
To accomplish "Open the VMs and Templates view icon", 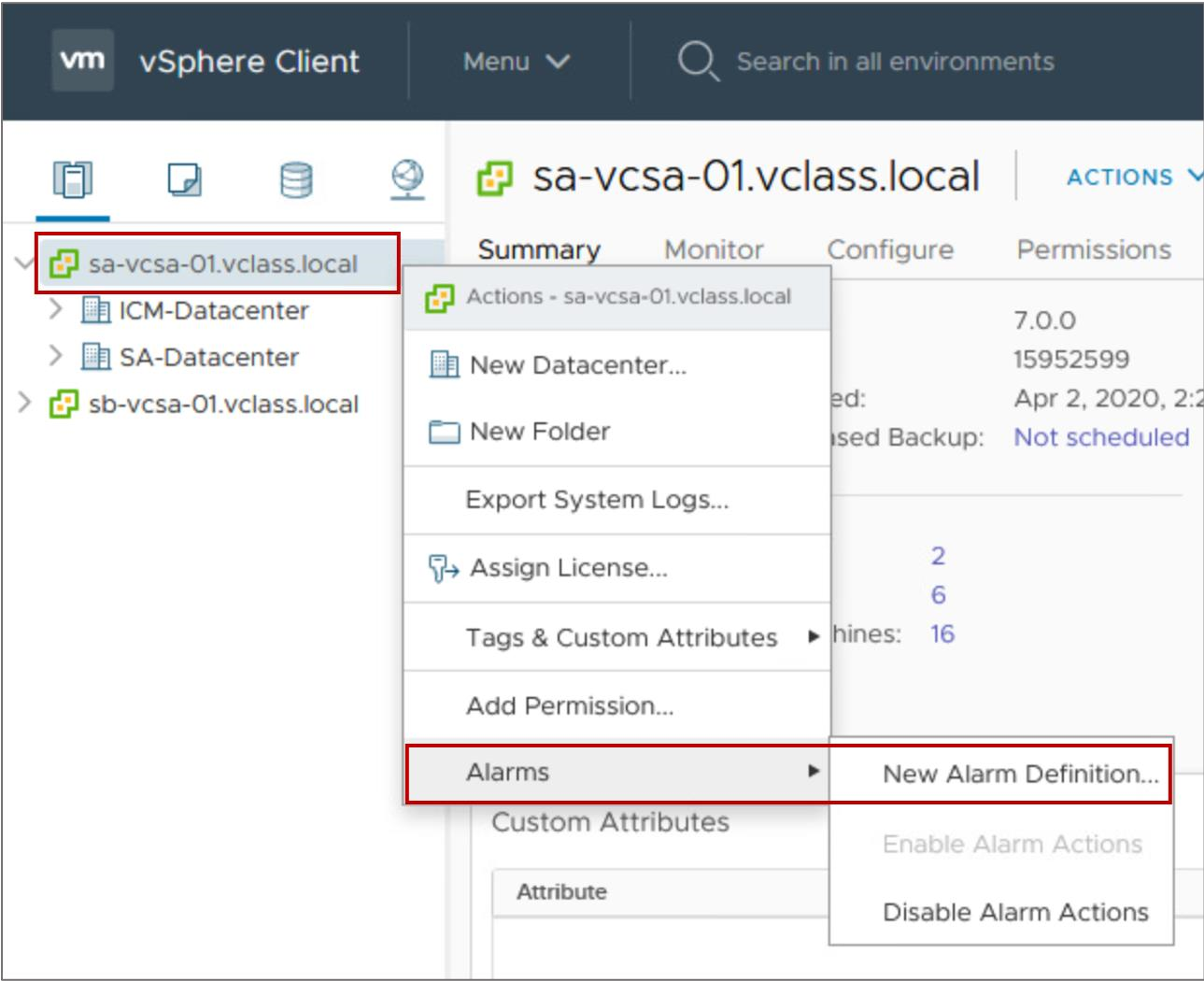I will [184, 178].
